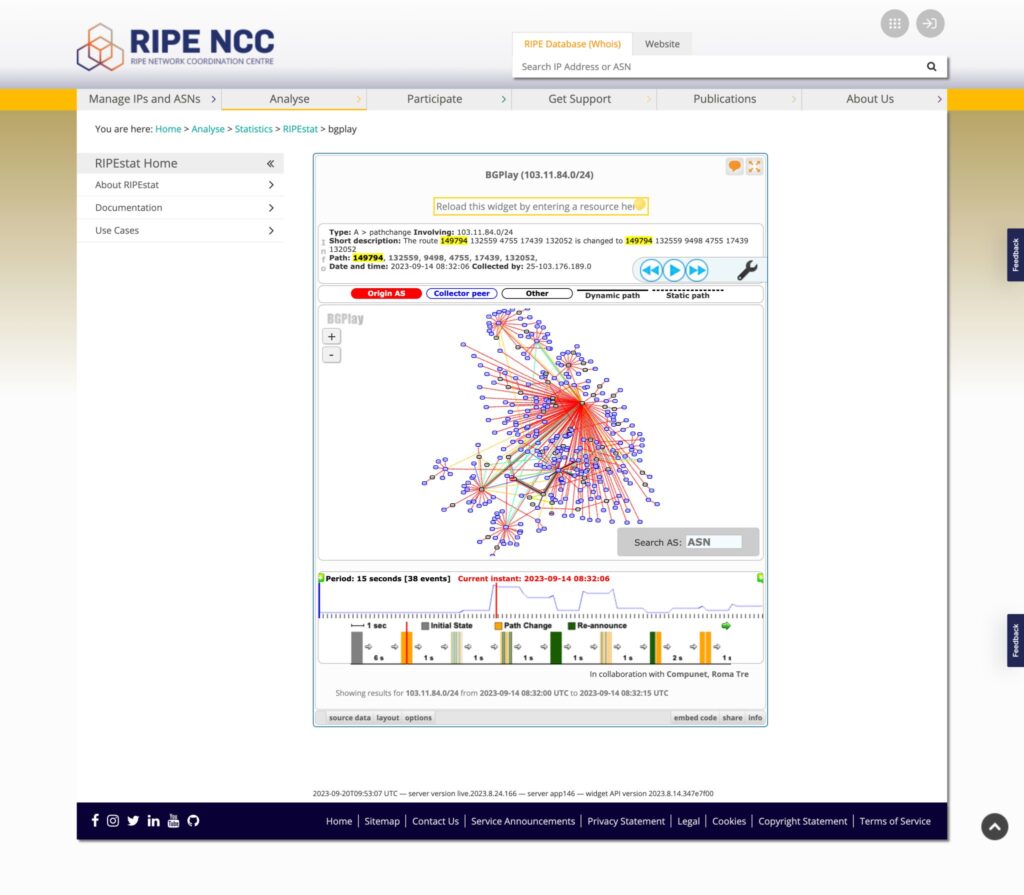Click the RIPE NCC logo

176,46
